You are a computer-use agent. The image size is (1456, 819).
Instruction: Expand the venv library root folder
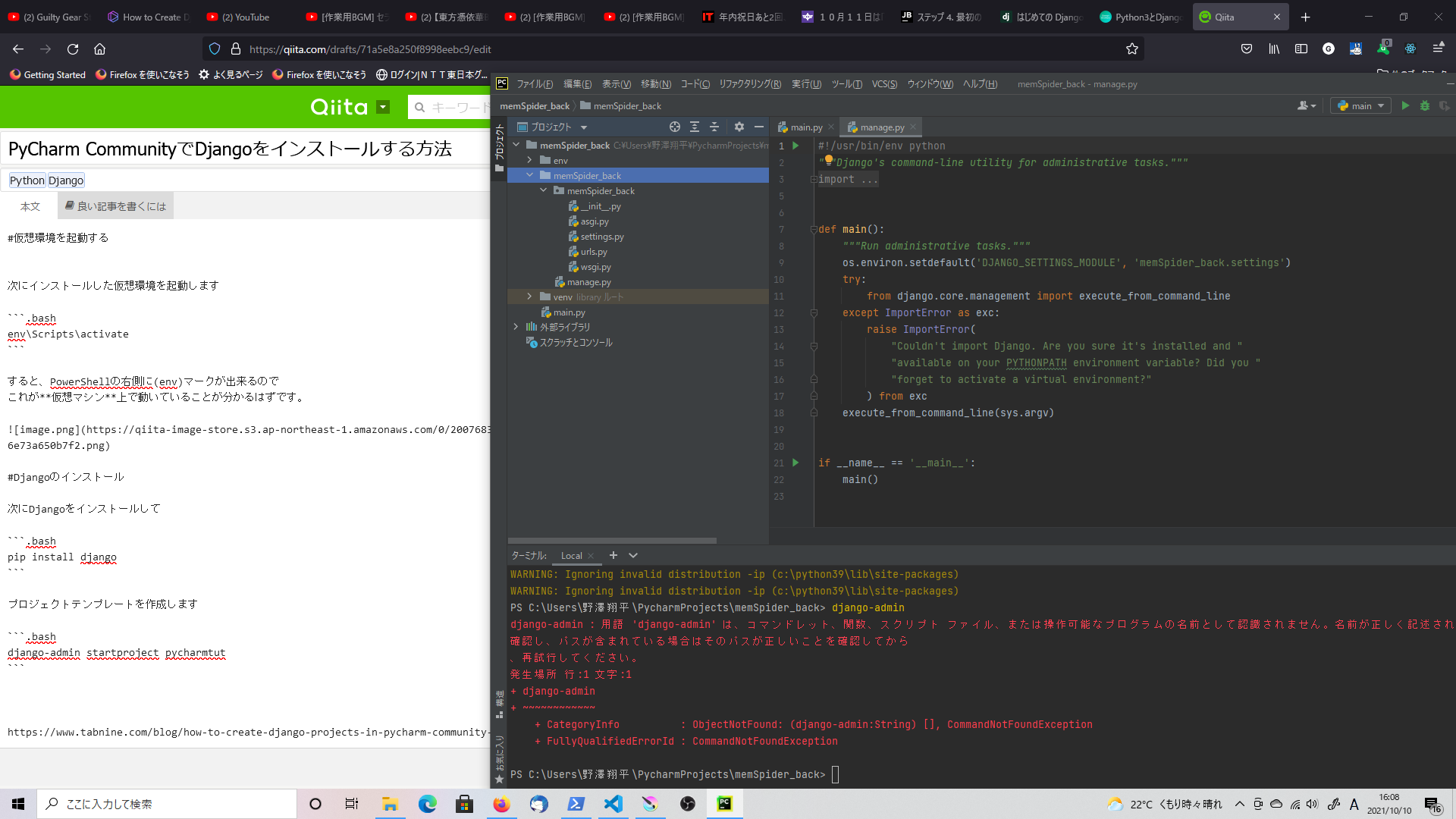pyautogui.click(x=529, y=297)
